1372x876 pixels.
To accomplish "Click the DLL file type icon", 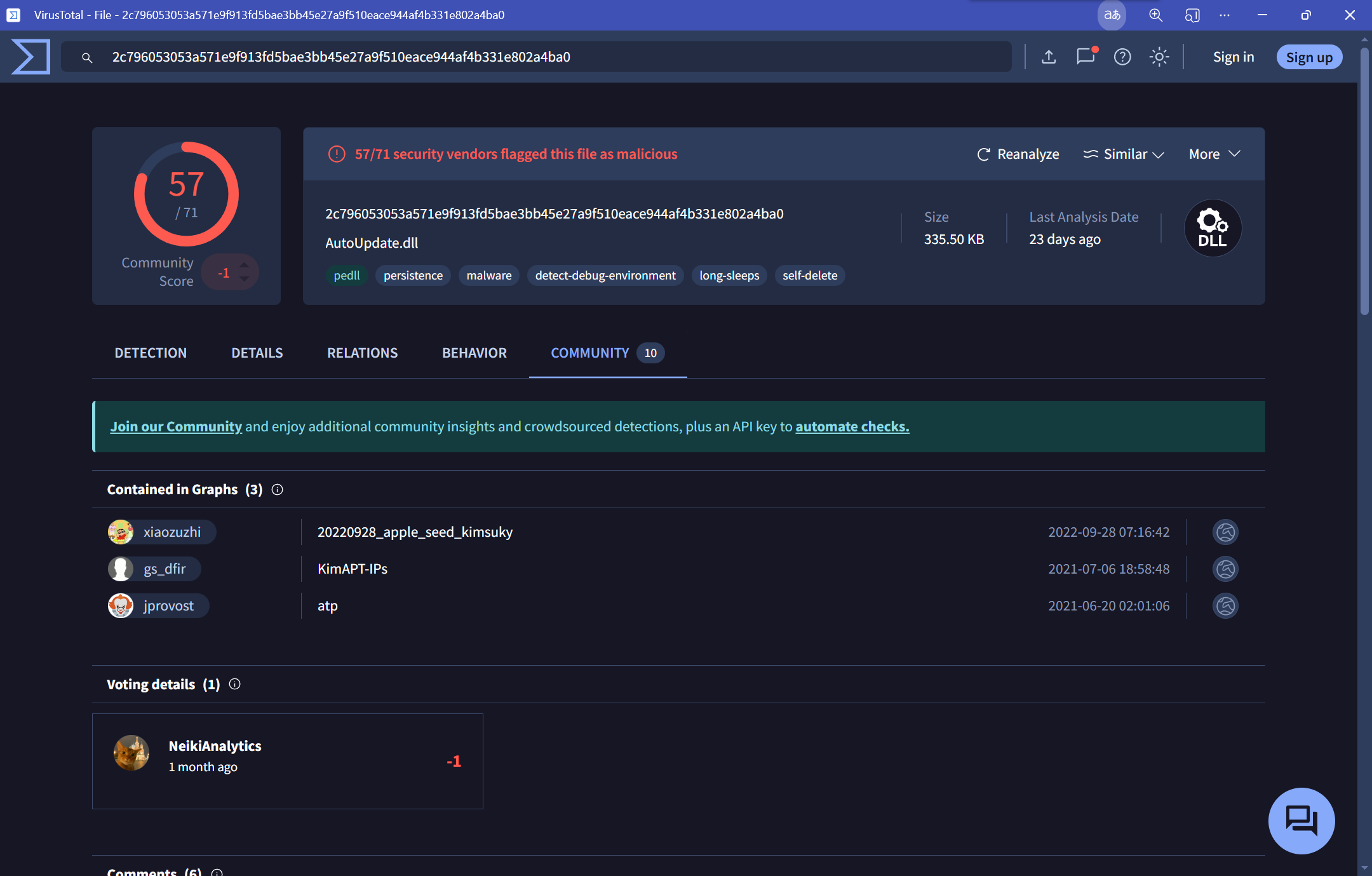I will [x=1213, y=228].
